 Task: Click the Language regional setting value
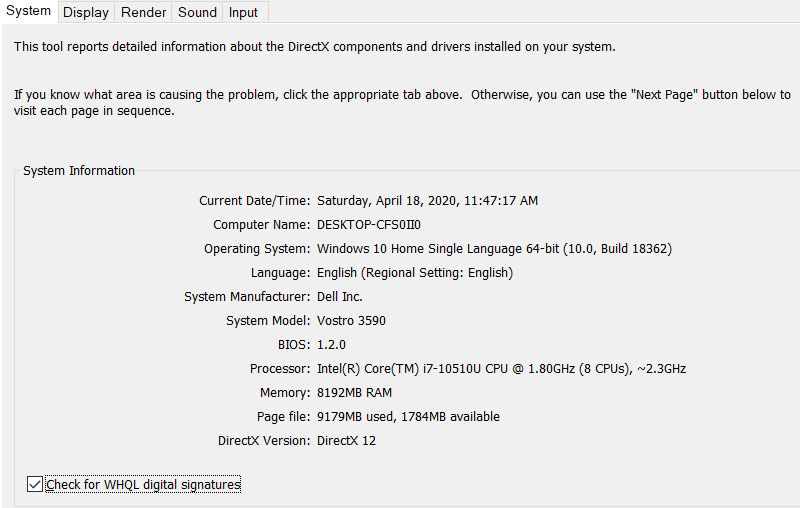[x=414, y=273]
